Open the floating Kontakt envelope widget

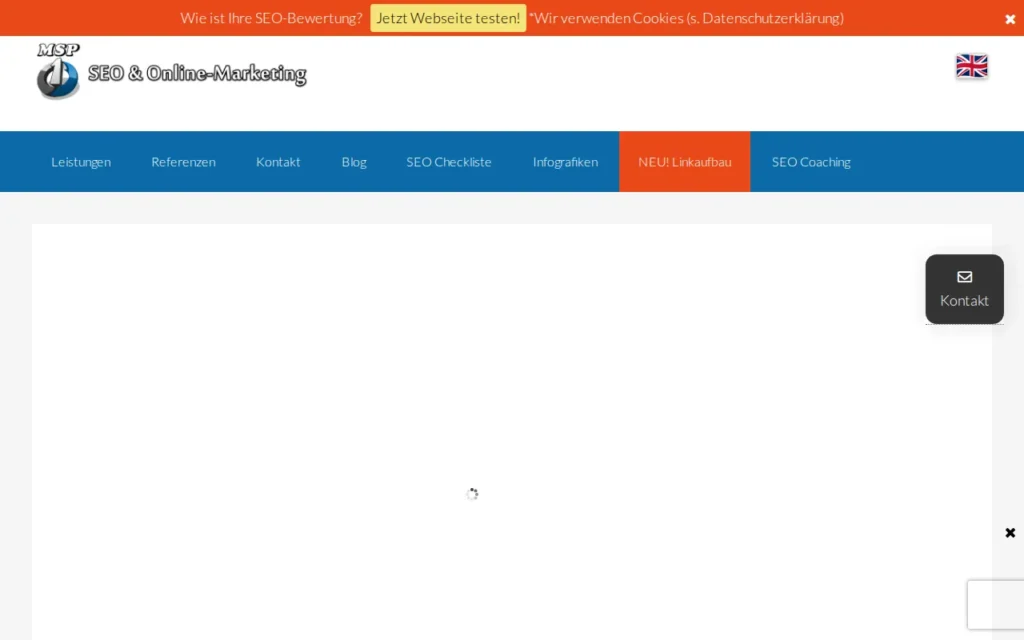(x=964, y=289)
